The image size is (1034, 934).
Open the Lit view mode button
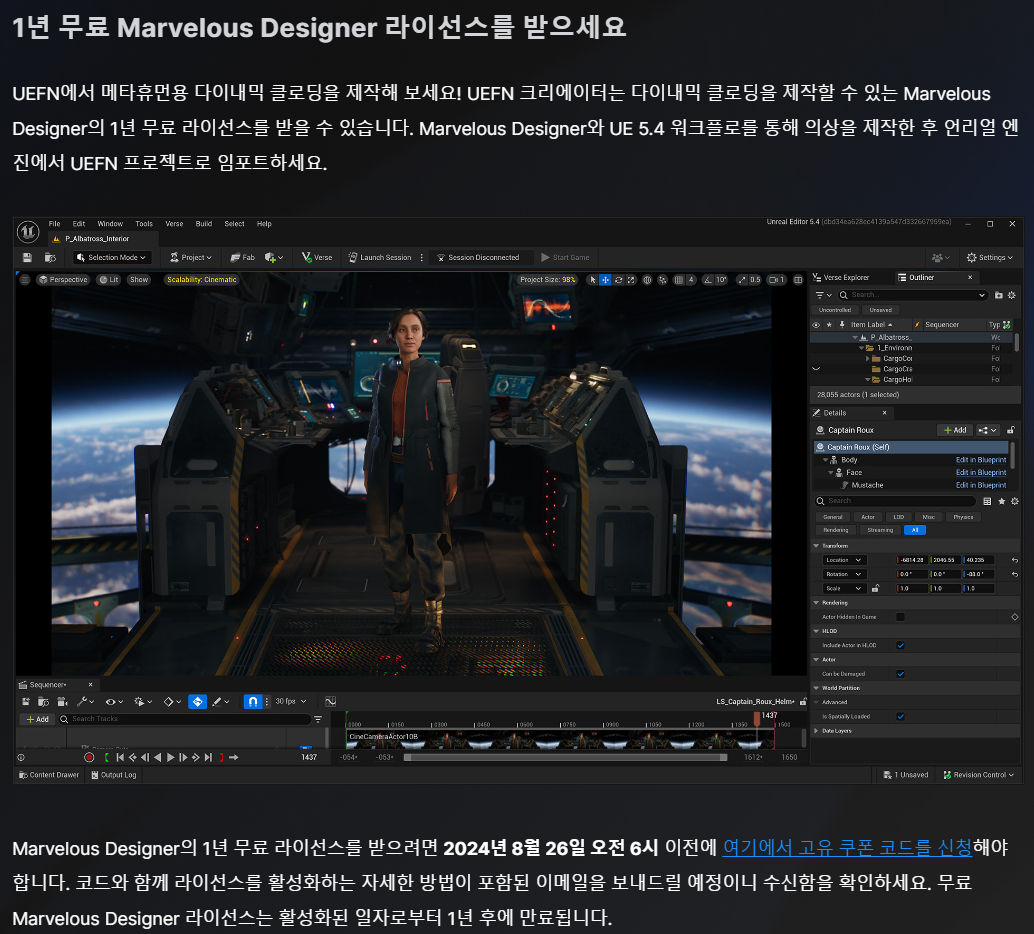click(x=109, y=280)
